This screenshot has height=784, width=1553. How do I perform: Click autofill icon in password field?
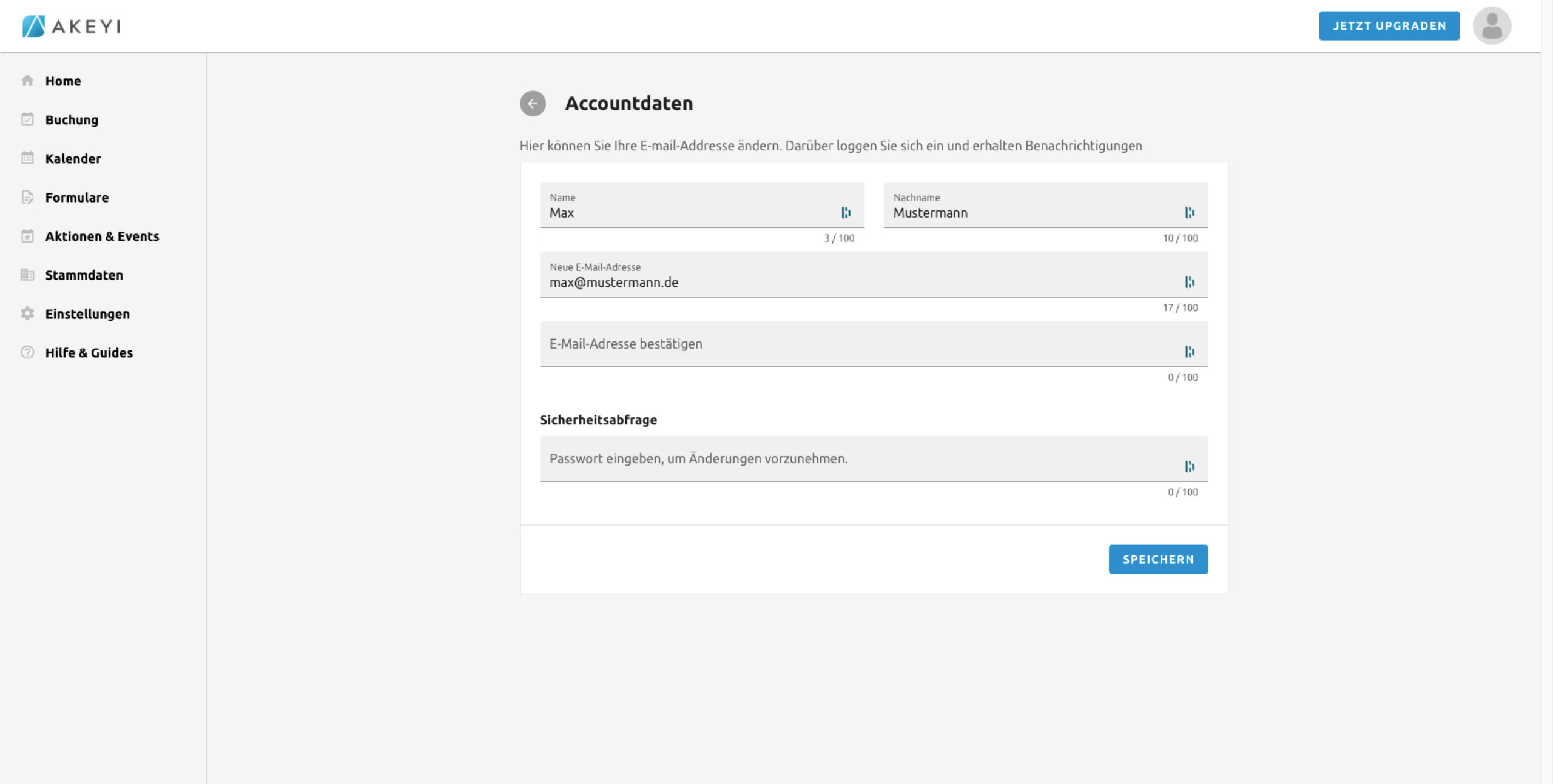[x=1189, y=466]
